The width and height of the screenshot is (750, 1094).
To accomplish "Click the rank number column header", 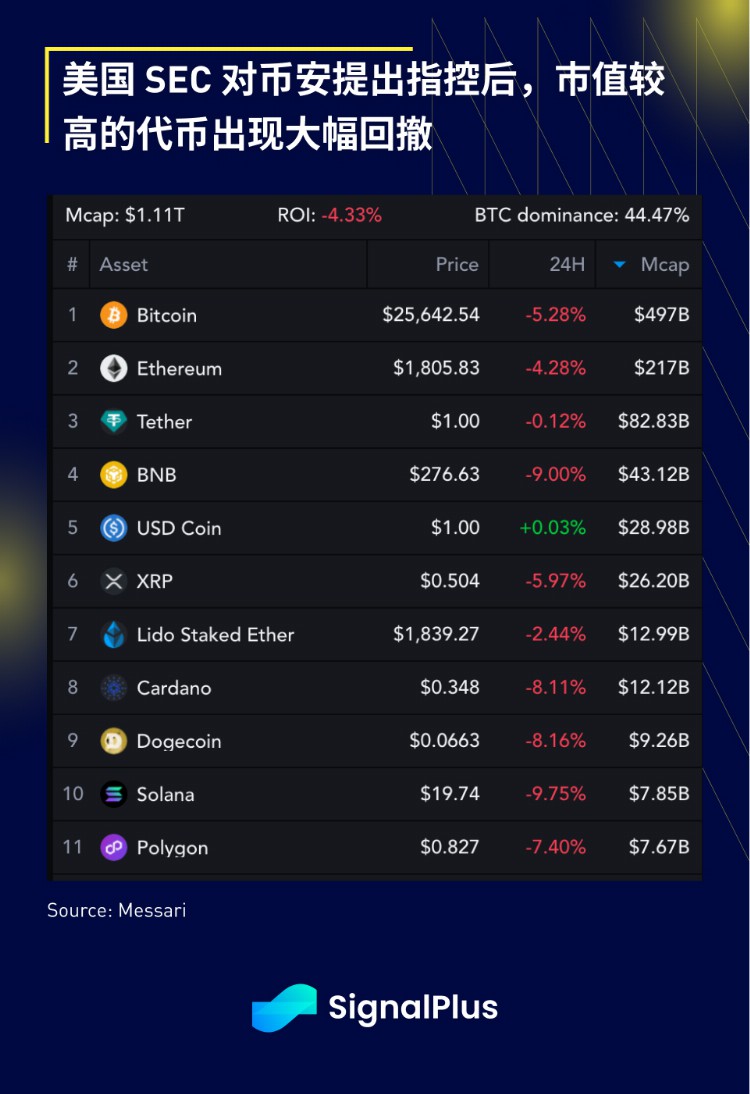I will tap(72, 265).
